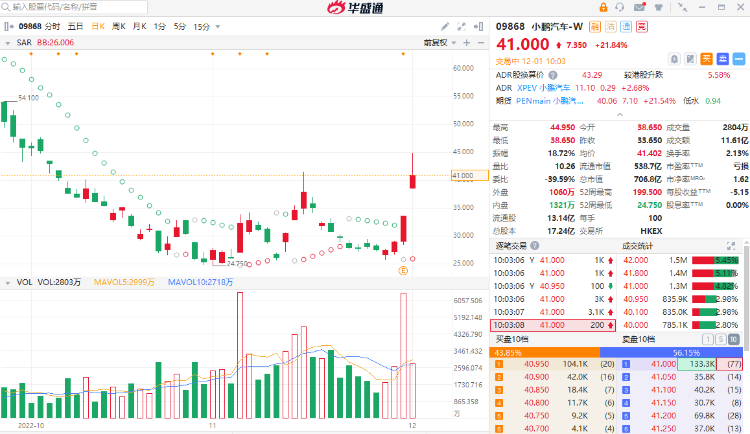Select ask level 5 at 41.200
This screenshot has height=434, width=750.
[681, 416]
